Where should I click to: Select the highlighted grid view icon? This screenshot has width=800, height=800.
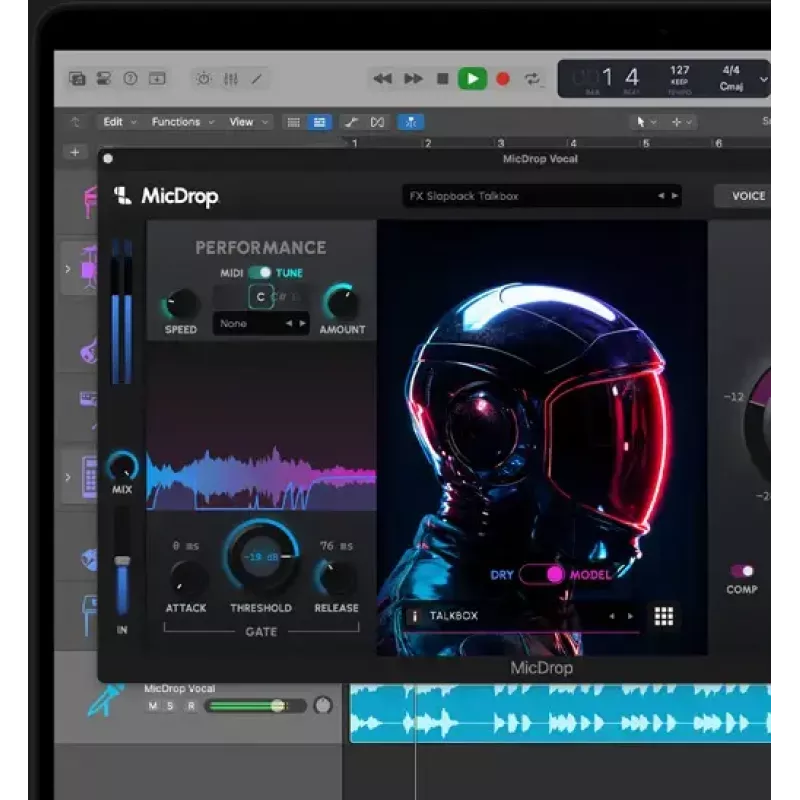click(320, 122)
